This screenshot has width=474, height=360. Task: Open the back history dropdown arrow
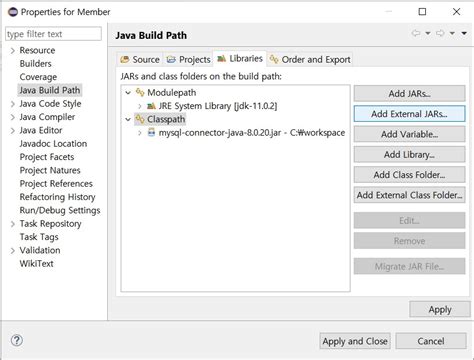point(428,33)
